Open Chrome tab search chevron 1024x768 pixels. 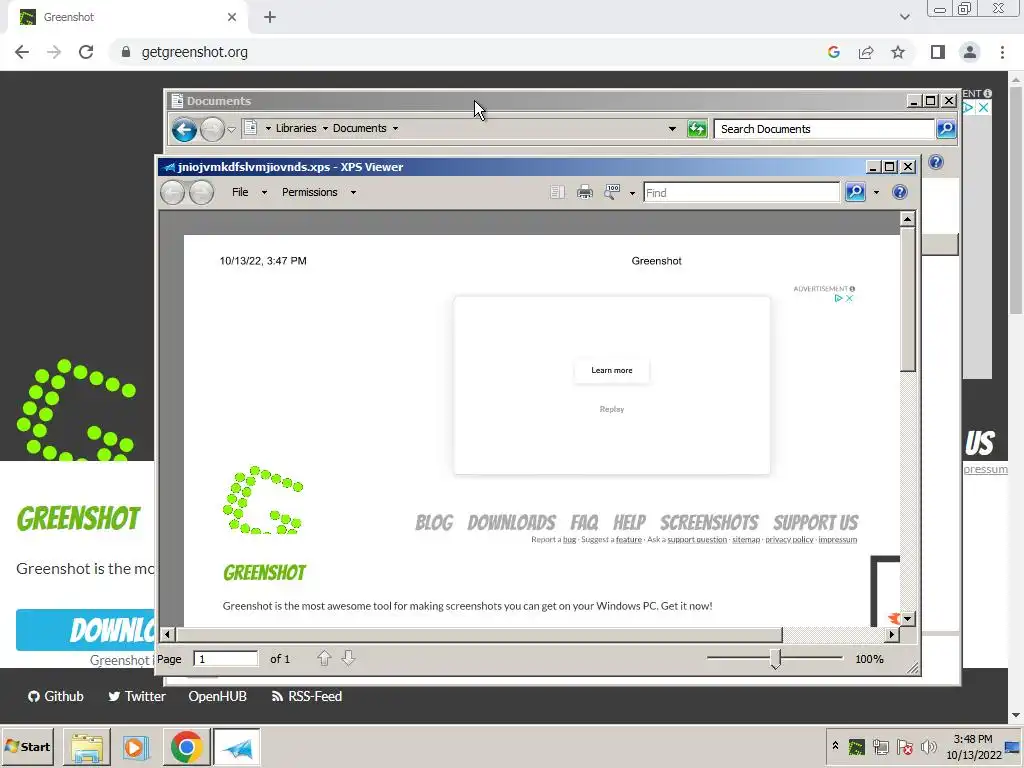click(x=904, y=17)
